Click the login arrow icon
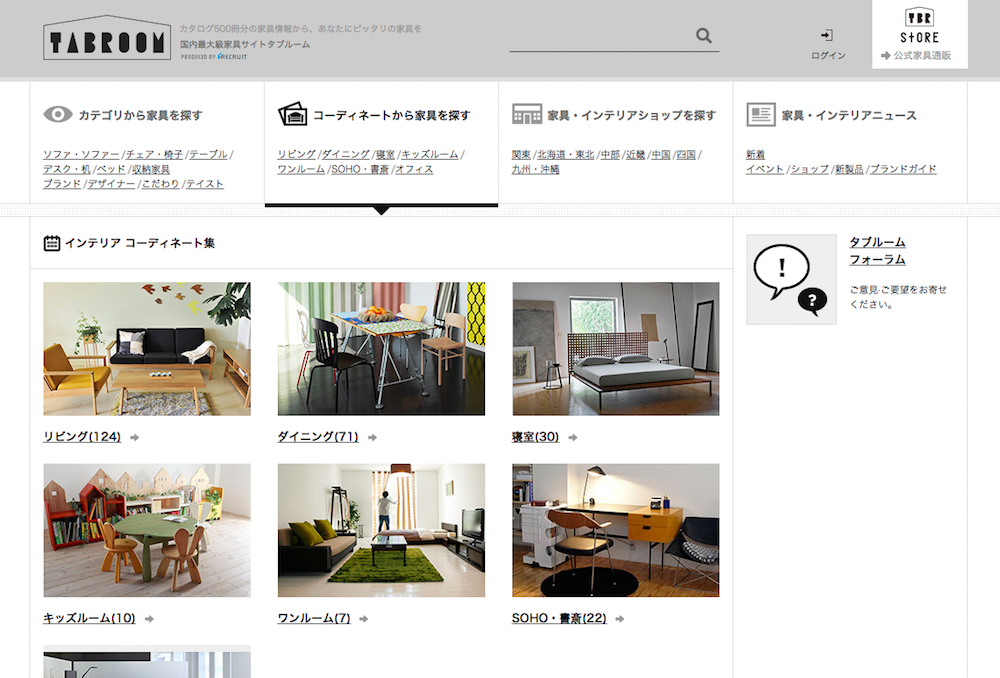 (x=827, y=35)
